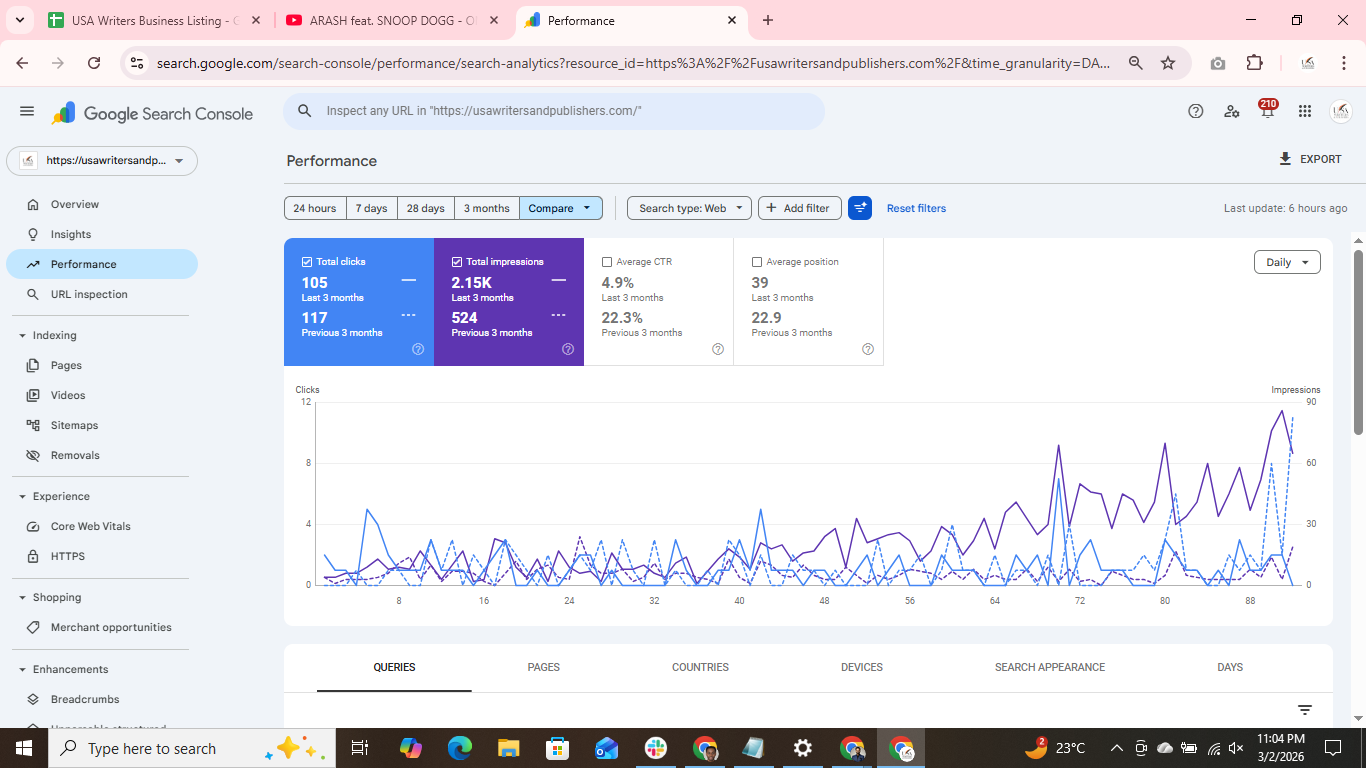
Task: Open Core Web Vitals report
Action: [102, 526]
